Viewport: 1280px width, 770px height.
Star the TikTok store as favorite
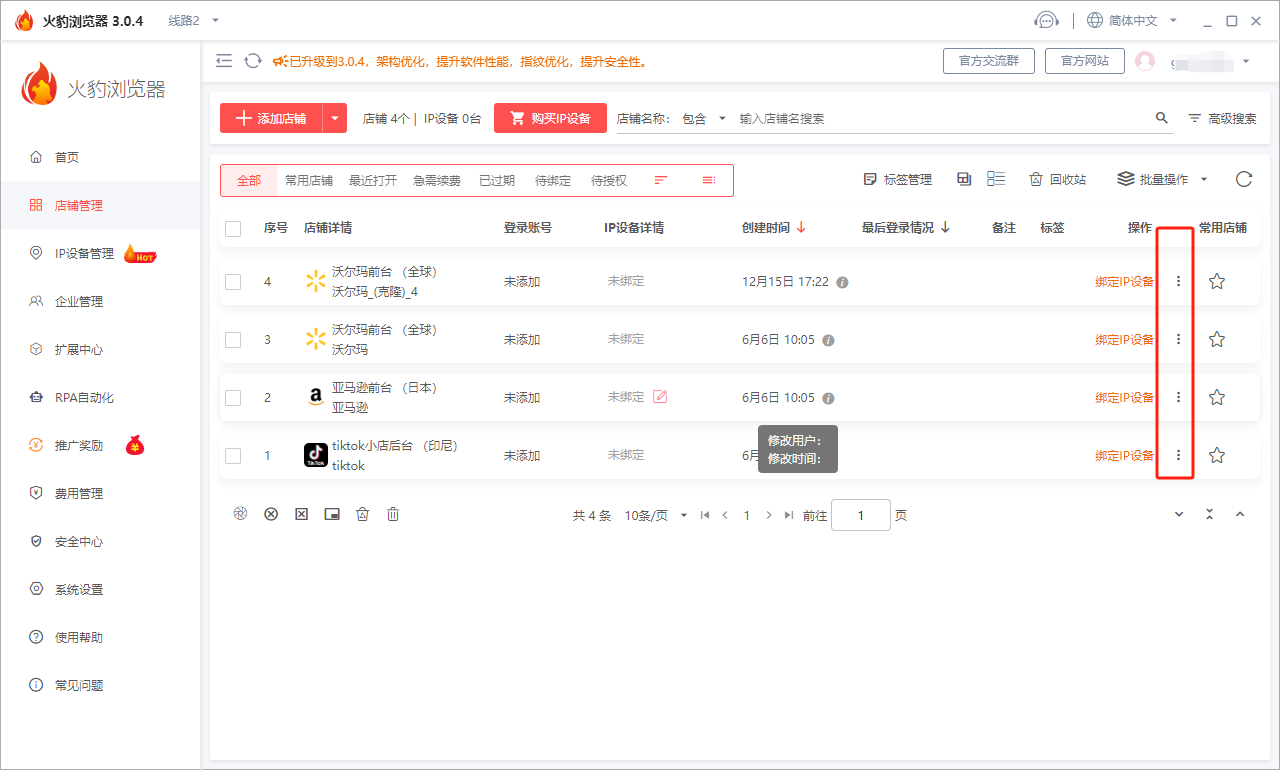[1216, 455]
